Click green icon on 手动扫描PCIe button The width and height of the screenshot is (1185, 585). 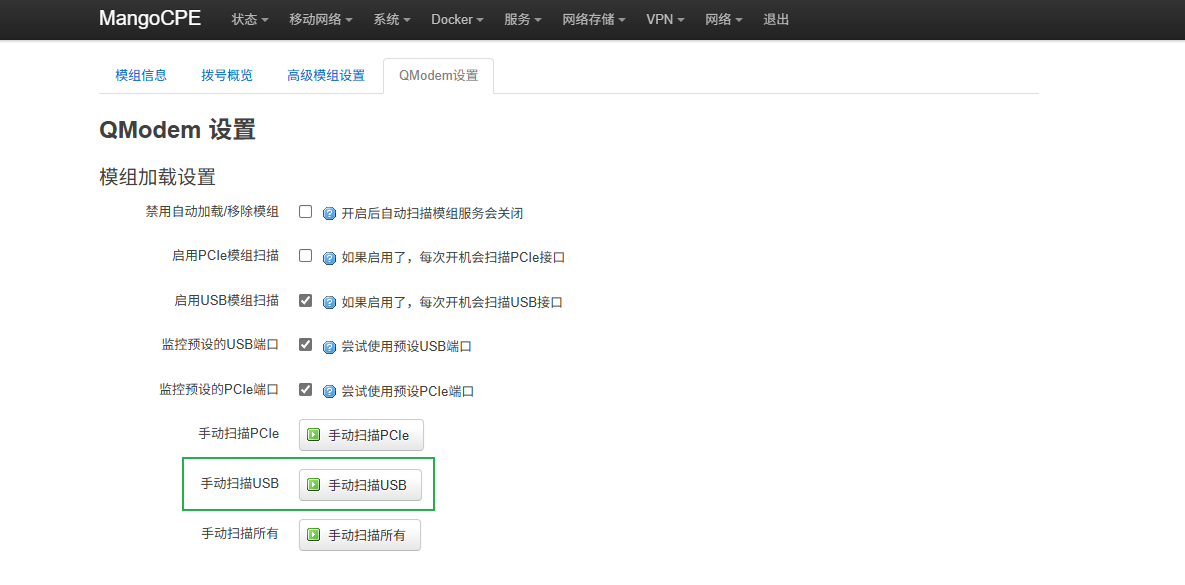click(x=314, y=435)
